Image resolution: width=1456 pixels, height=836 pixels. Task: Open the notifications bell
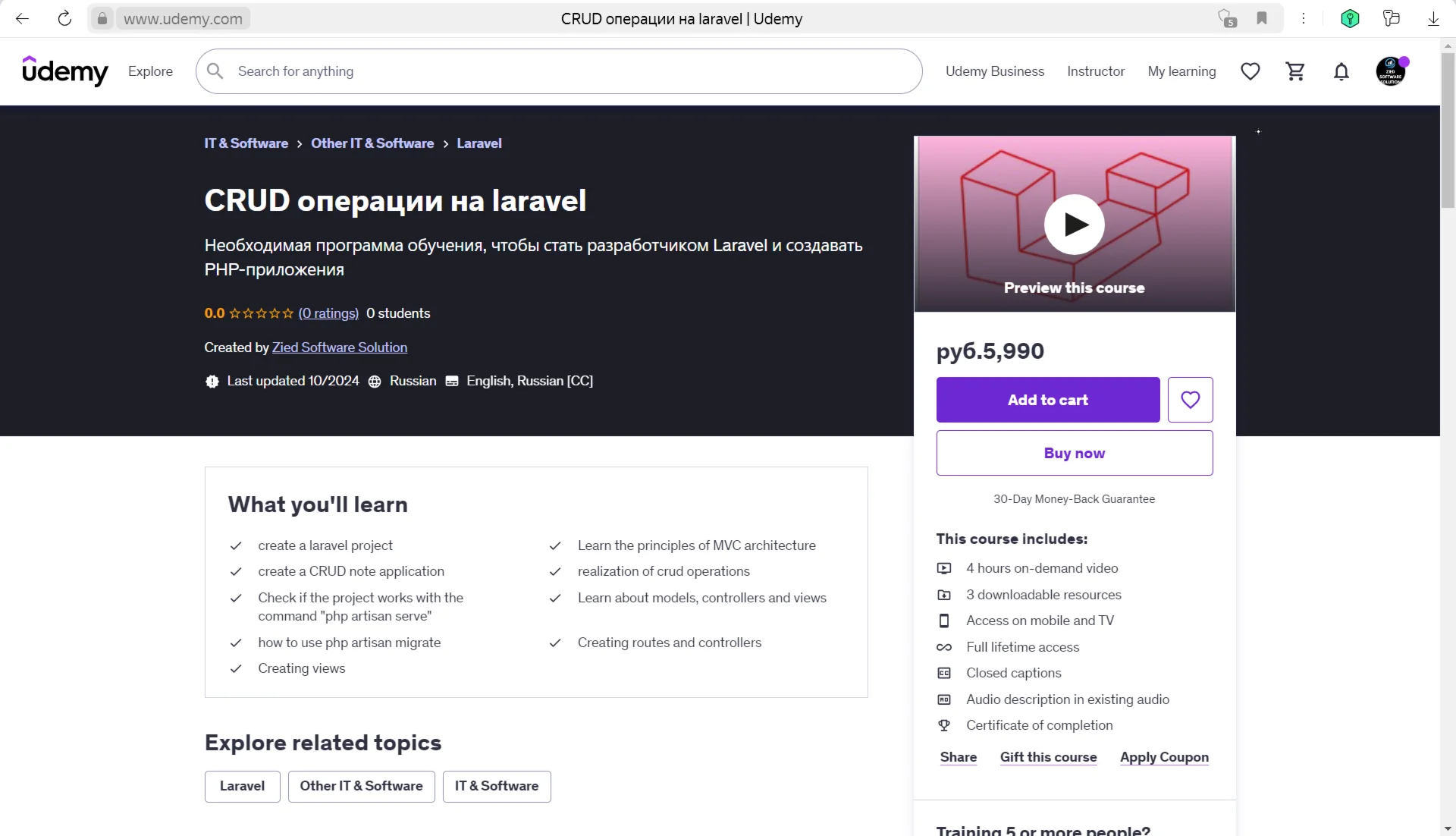tap(1341, 71)
